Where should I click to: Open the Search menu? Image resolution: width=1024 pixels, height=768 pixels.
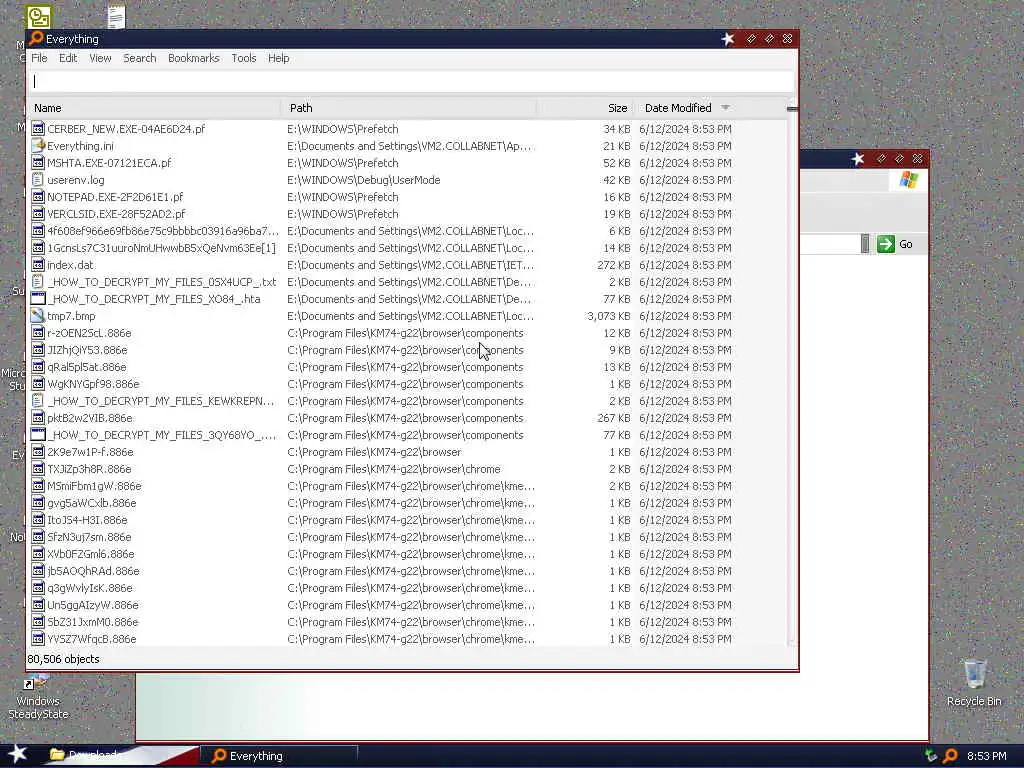[x=140, y=58]
